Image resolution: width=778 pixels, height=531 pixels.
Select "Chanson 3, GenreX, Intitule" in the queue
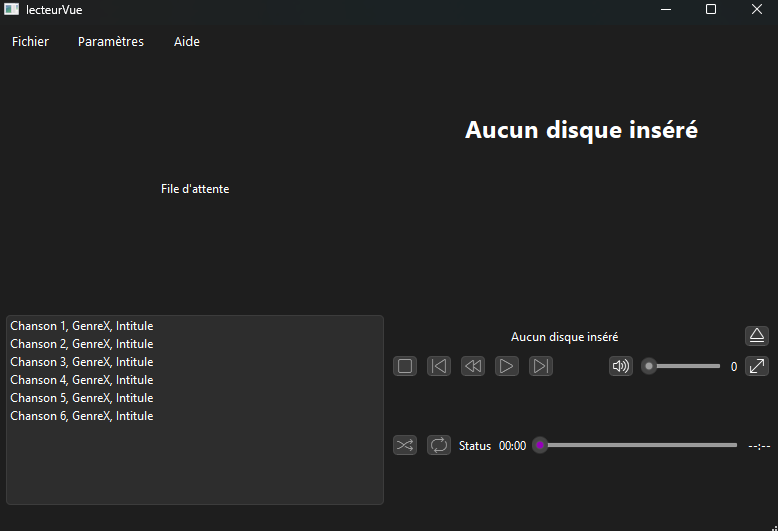pyautogui.click(x=194, y=362)
